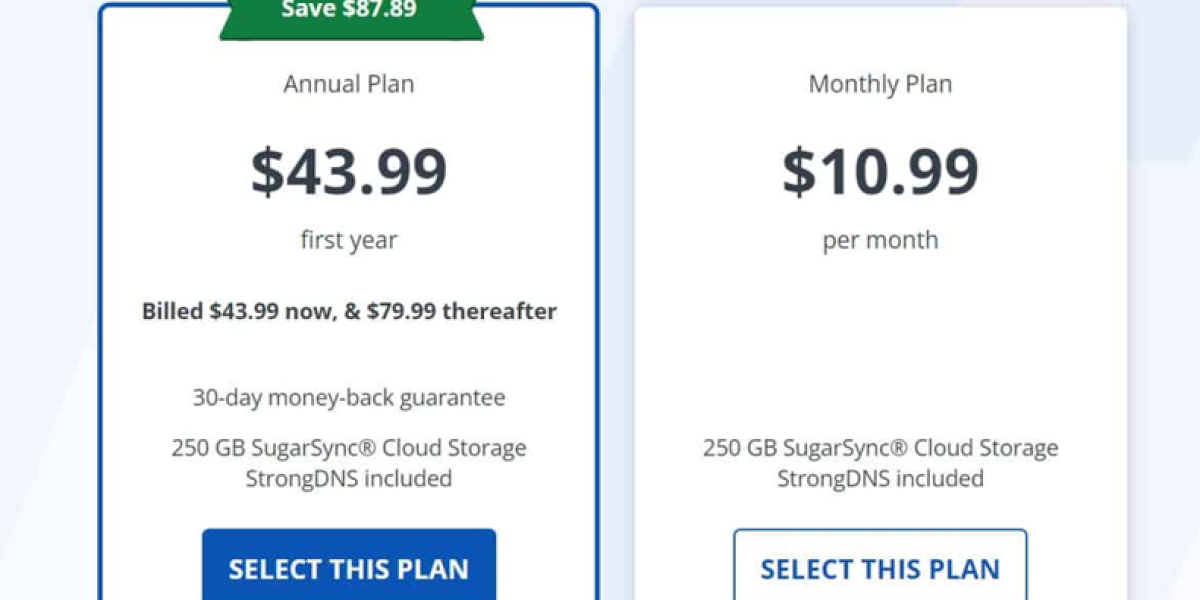This screenshot has width=1200, height=600.
Task: Click StrongDNS included in Annual card
Action: point(349,479)
